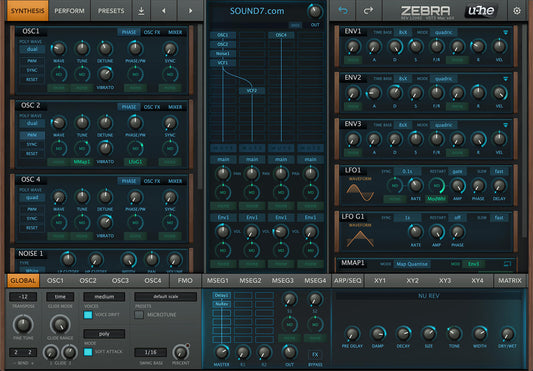Toggle OSC1 Sync button
The image size is (533, 371).
[32, 70]
